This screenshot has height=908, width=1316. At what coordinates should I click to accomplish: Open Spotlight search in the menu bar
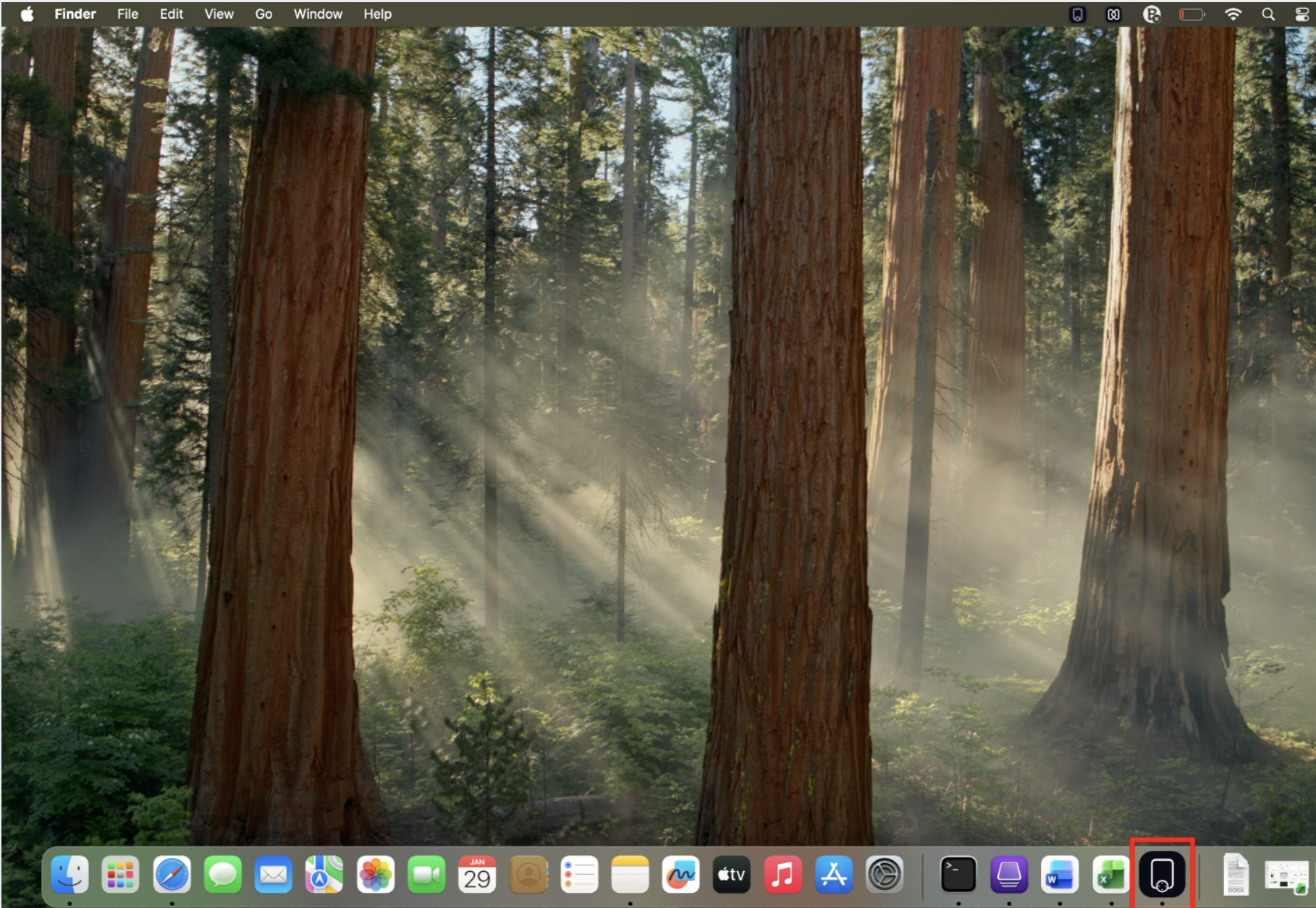1268,13
